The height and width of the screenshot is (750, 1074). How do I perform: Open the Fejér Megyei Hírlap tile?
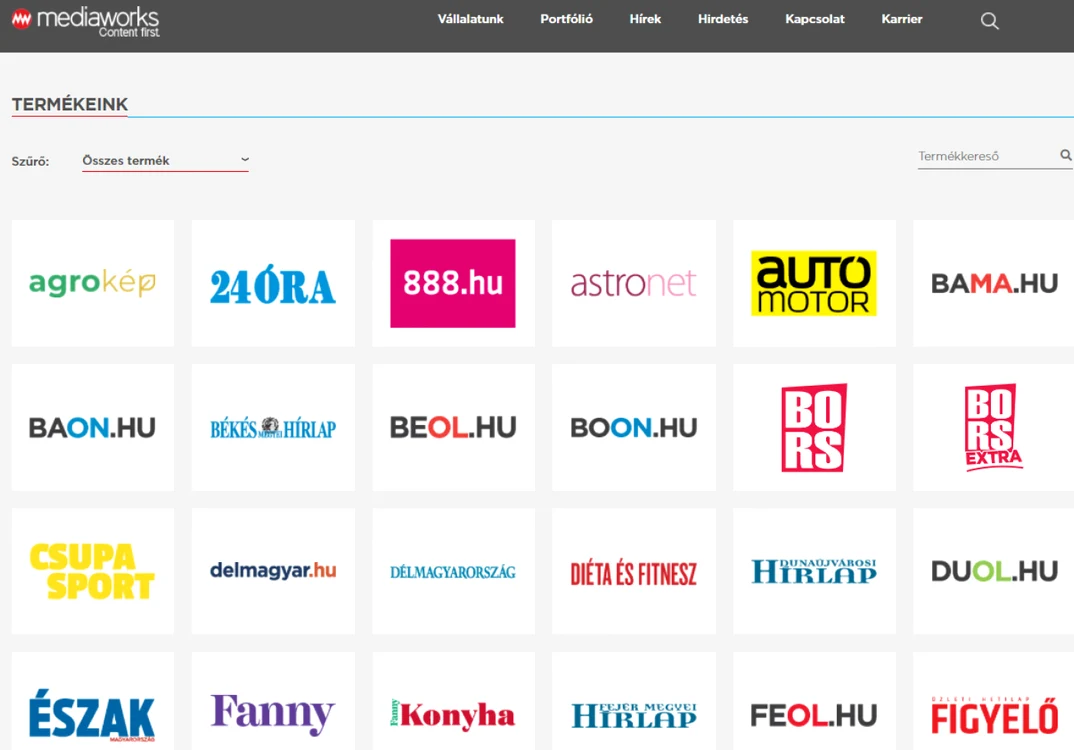[x=634, y=701]
